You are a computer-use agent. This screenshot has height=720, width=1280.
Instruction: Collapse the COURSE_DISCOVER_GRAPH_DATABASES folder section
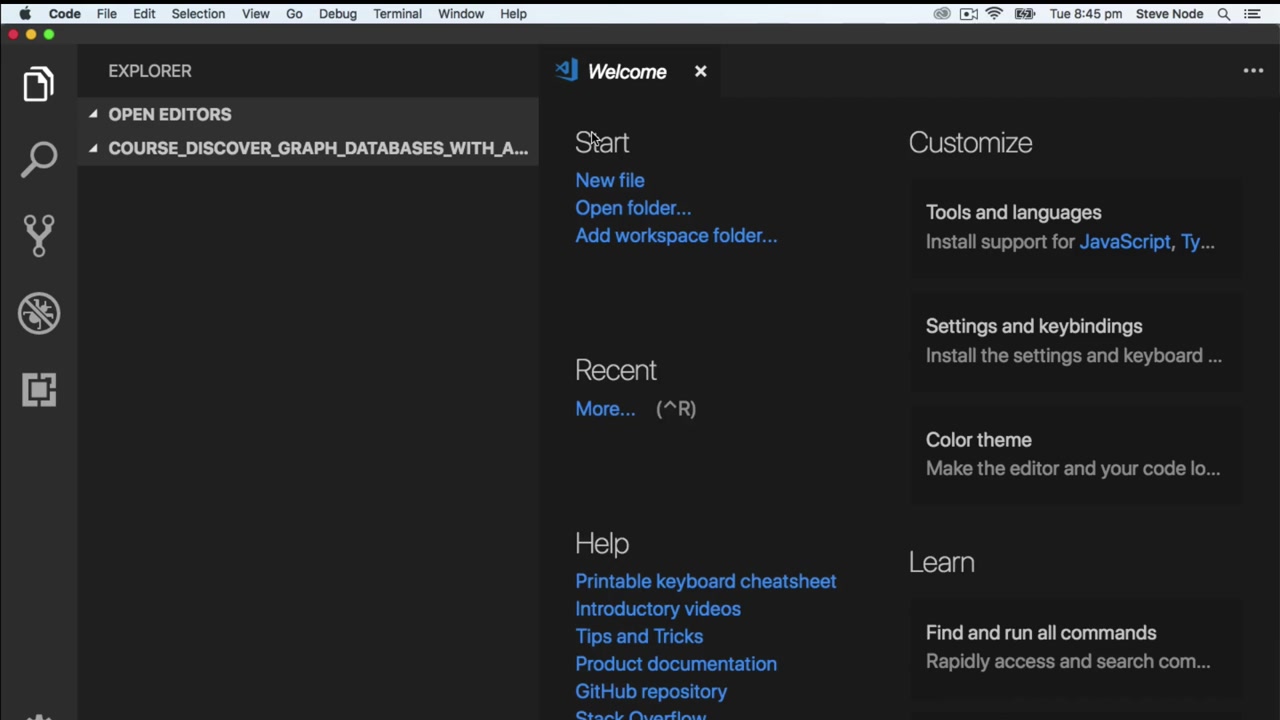(308, 148)
